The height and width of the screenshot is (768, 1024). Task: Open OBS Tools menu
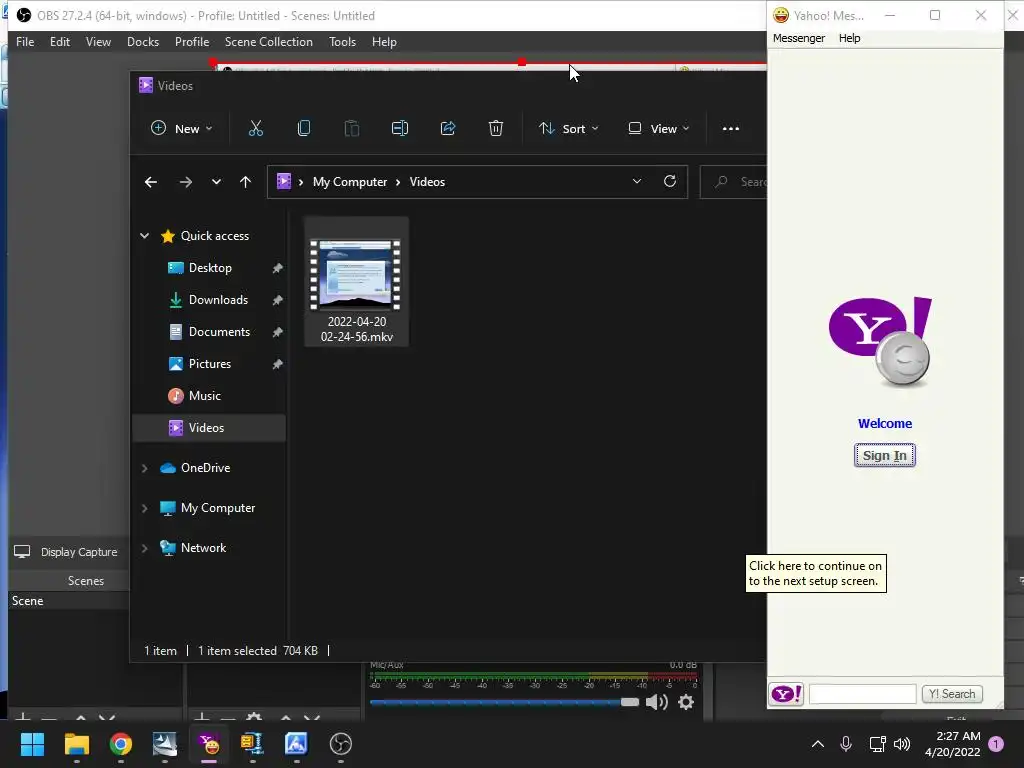342,42
